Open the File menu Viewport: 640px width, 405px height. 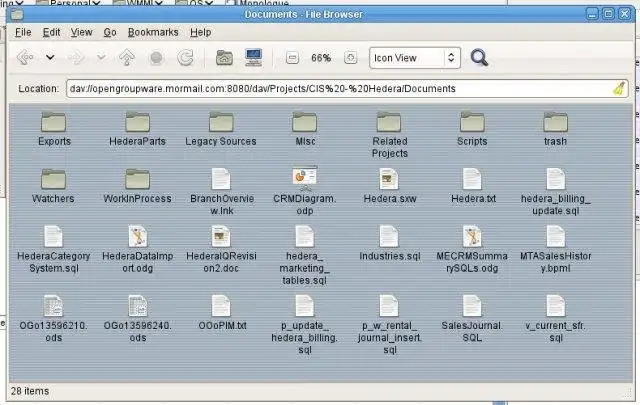tap(23, 32)
